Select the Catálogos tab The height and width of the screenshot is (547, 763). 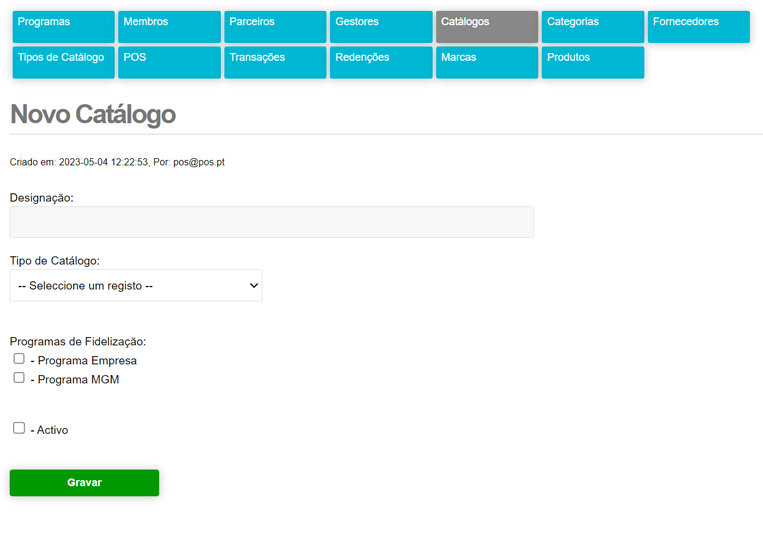pos(486,27)
